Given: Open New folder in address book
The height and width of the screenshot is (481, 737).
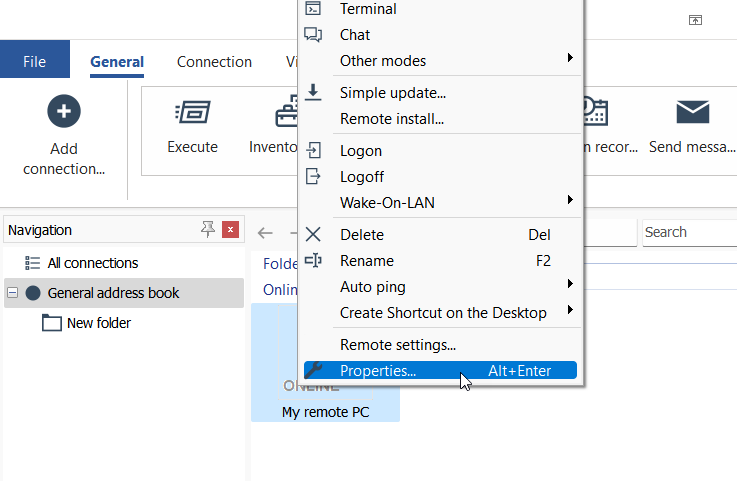Looking at the screenshot, I should [98, 323].
